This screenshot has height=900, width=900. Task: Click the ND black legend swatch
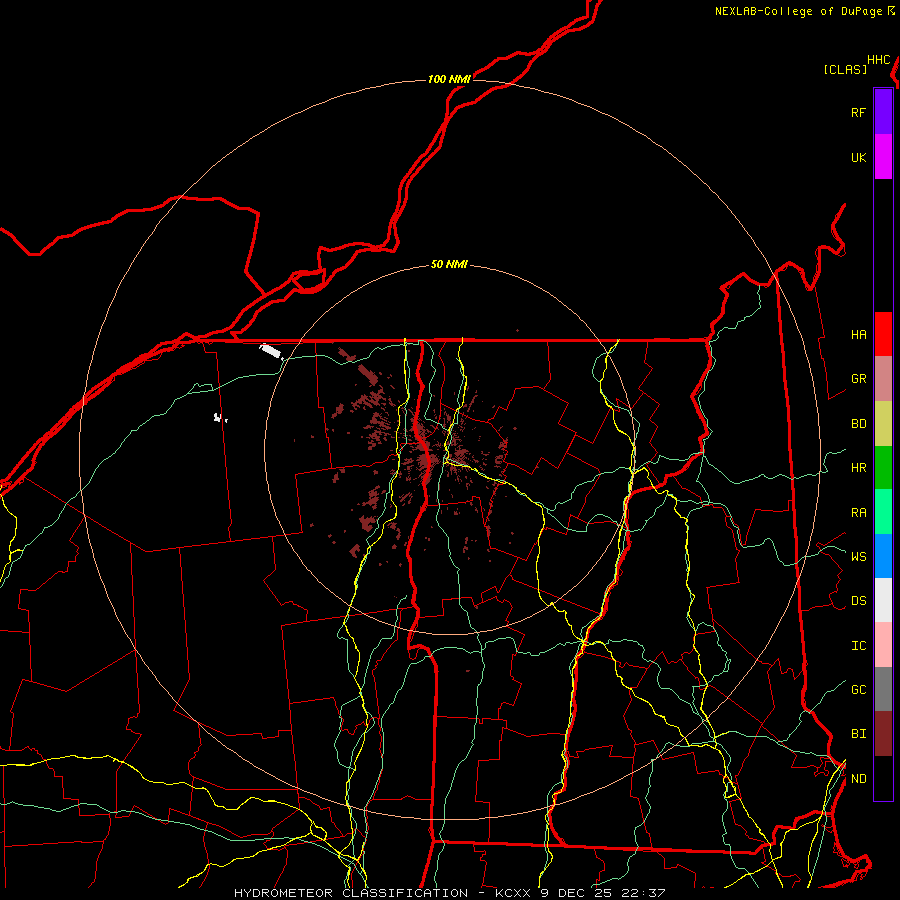pos(883,778)
